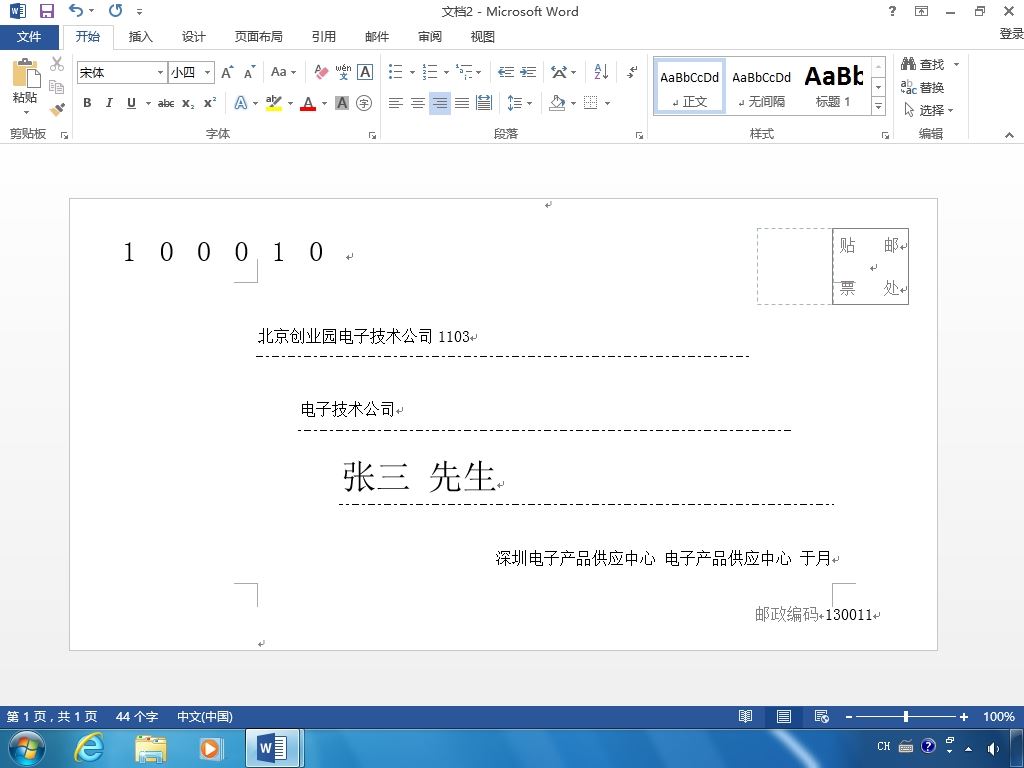Viewport: 1024px width, 768px height.
Task: Align text to the right
Action: (440, 103)
